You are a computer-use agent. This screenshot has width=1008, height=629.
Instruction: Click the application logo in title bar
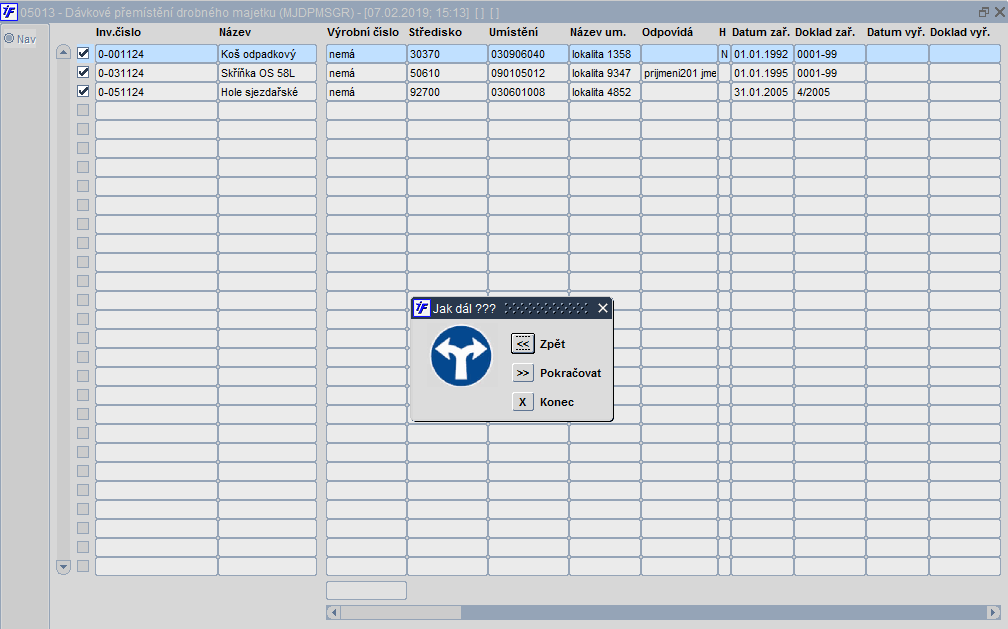coord(9,12)
